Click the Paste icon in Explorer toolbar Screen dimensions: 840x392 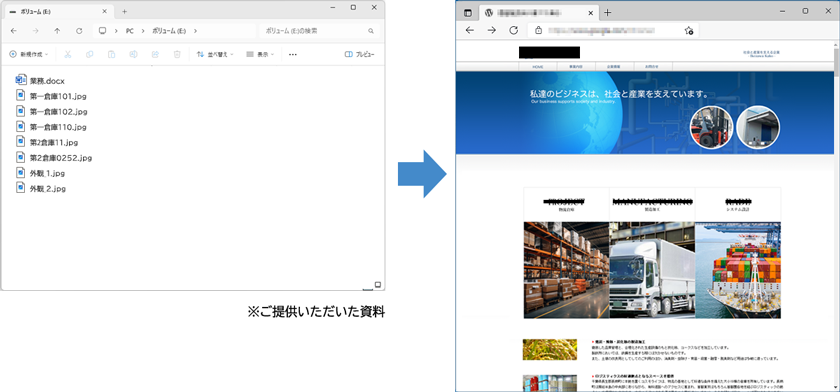pyautogui.click(x=111, y=54)
